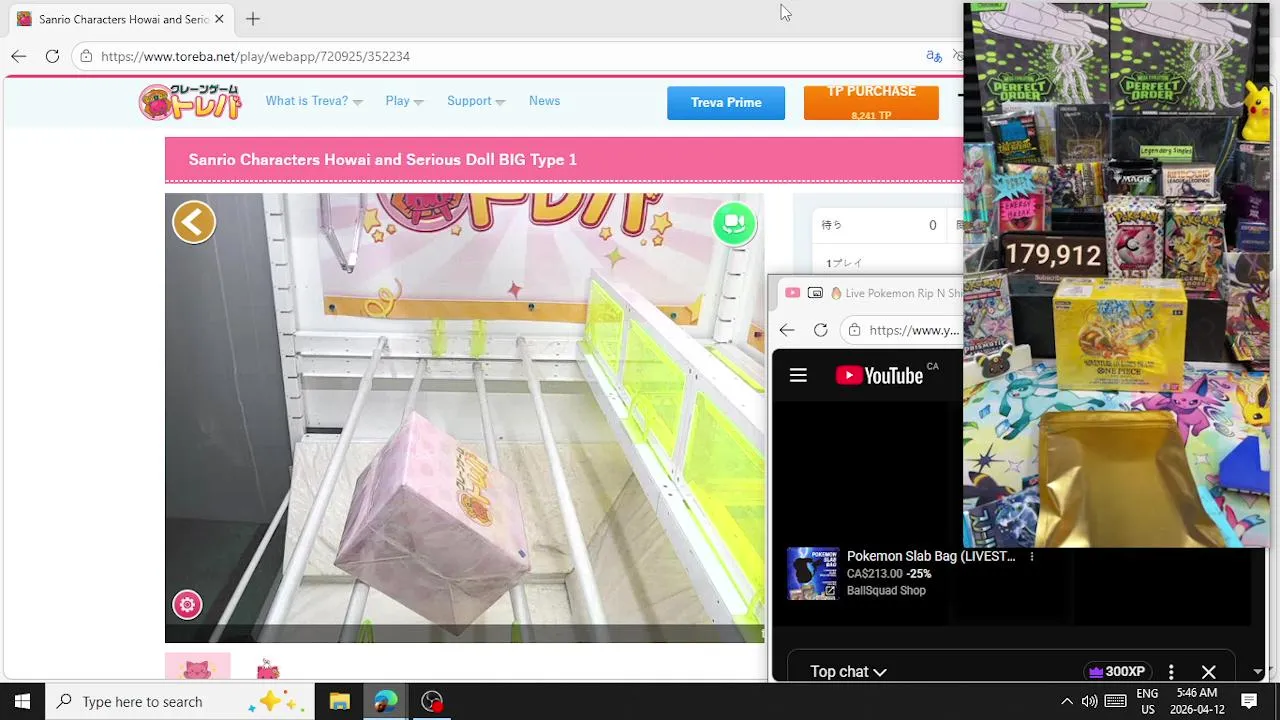Click the Toreba crane game logo
Image resolution: width=1280 pixels, height=720 pixels.
[190, 102]
